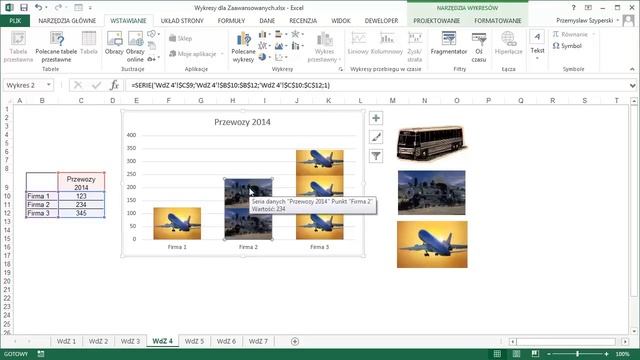Open radar/stock chart dropdown in Wykresy
640x360 pixels.
coord(297,34)
